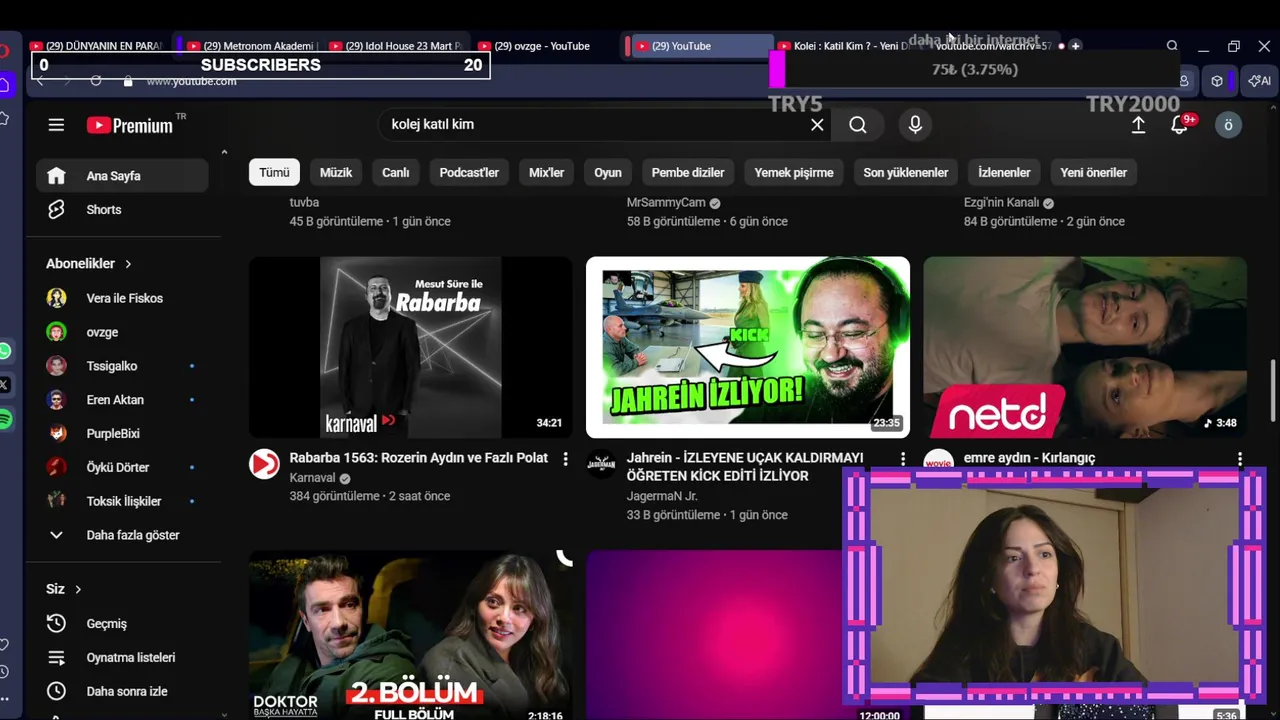The image size is (1280, 720).
Task: Select the Mix'ler filter chip
Action: coord(547,173)
